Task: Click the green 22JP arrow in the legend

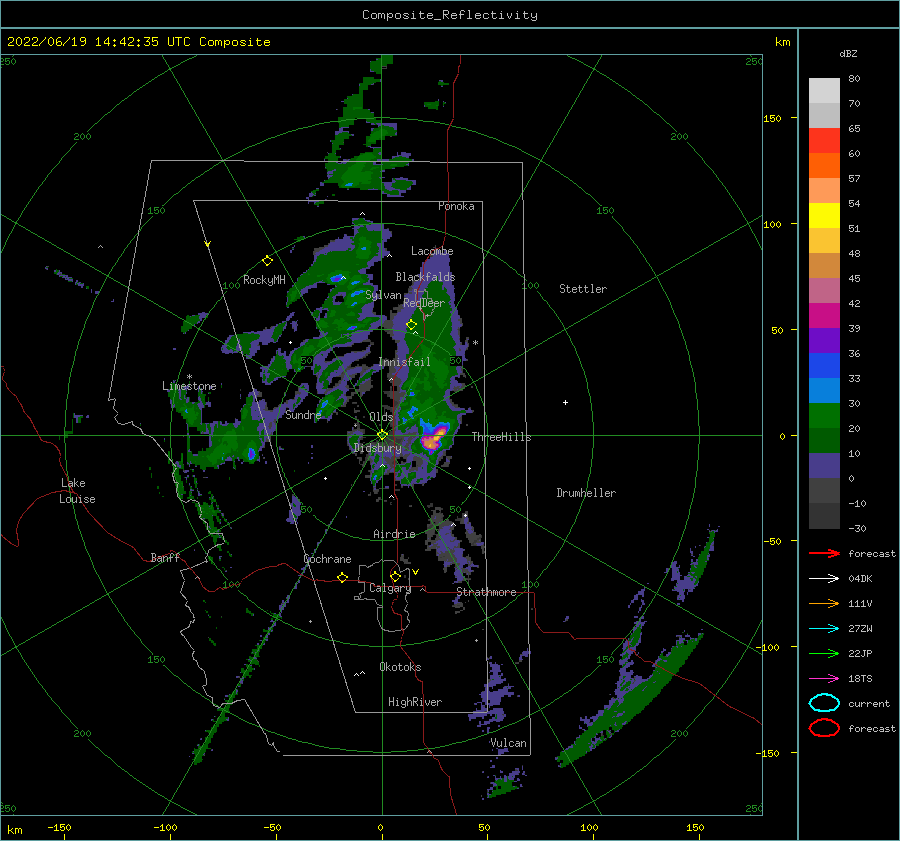Action: 824,653
